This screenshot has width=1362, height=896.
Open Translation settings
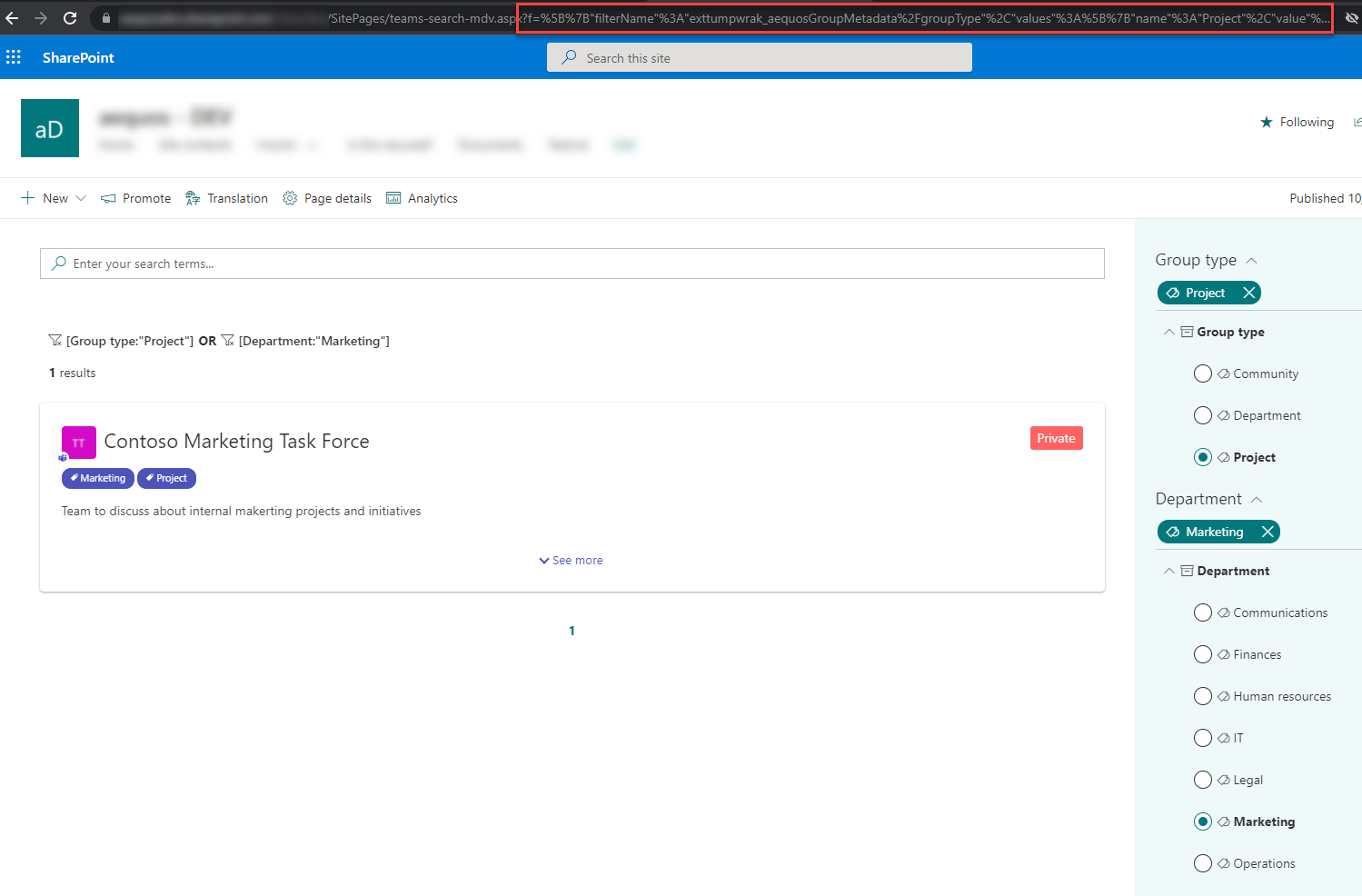(226, 198)
